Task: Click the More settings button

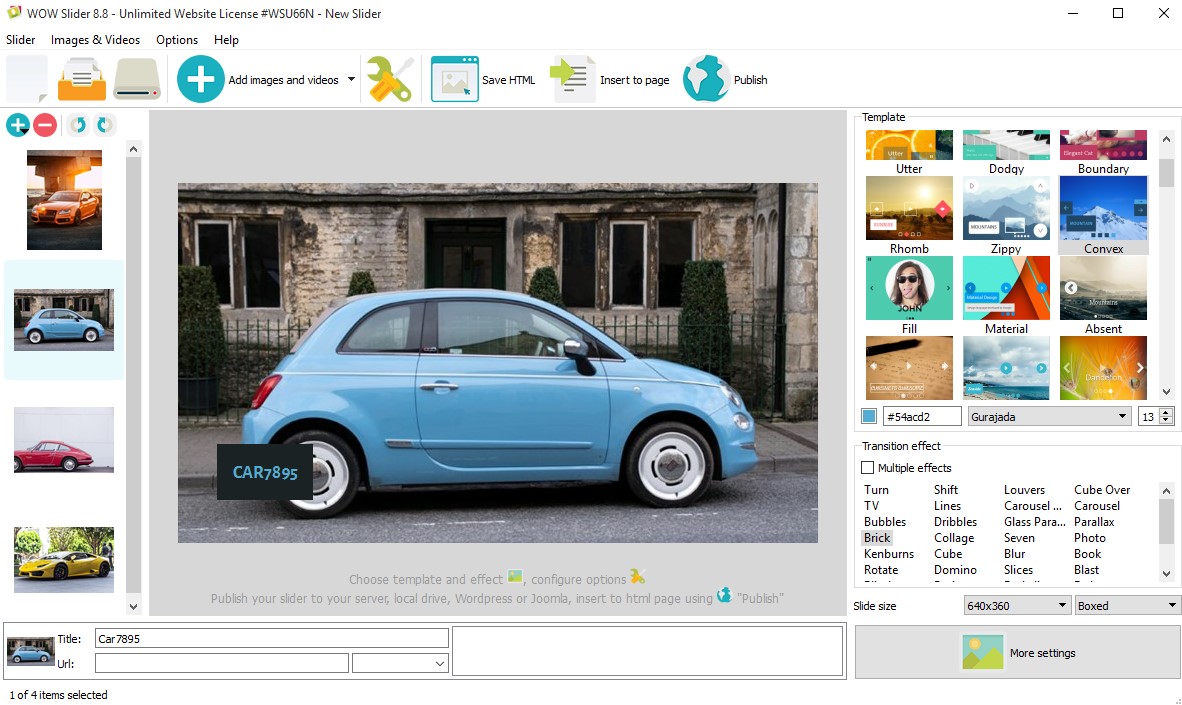Action: click(1017, 653)
